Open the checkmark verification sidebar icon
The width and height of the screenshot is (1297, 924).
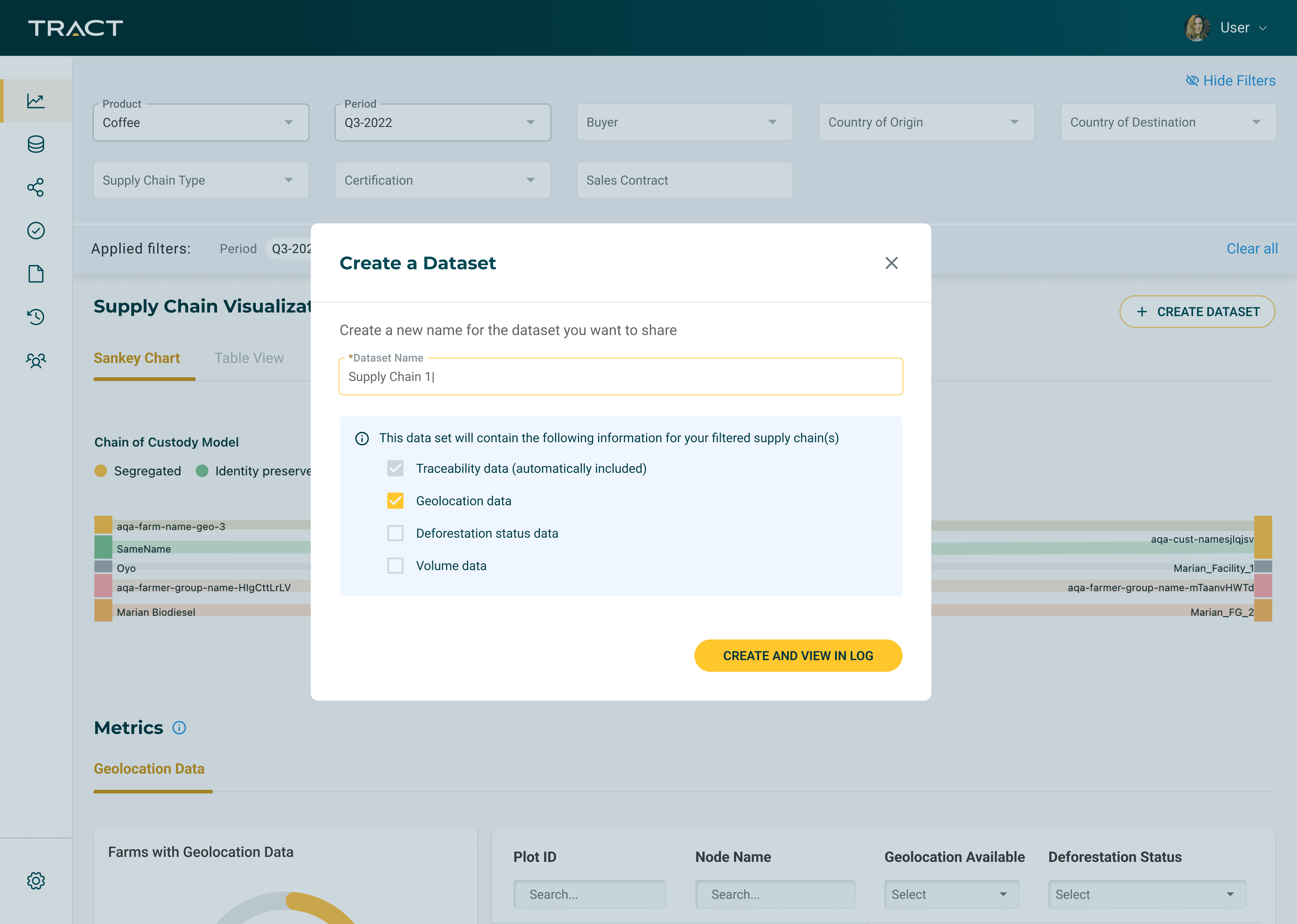pos(36,230)
